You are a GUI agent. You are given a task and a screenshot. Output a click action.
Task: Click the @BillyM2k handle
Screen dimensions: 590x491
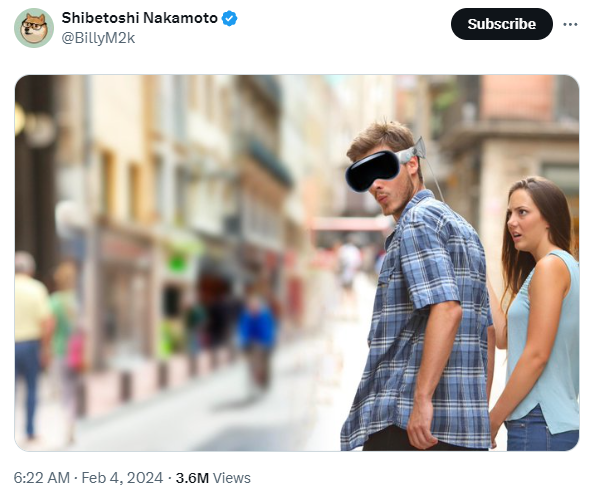point(98,38)
